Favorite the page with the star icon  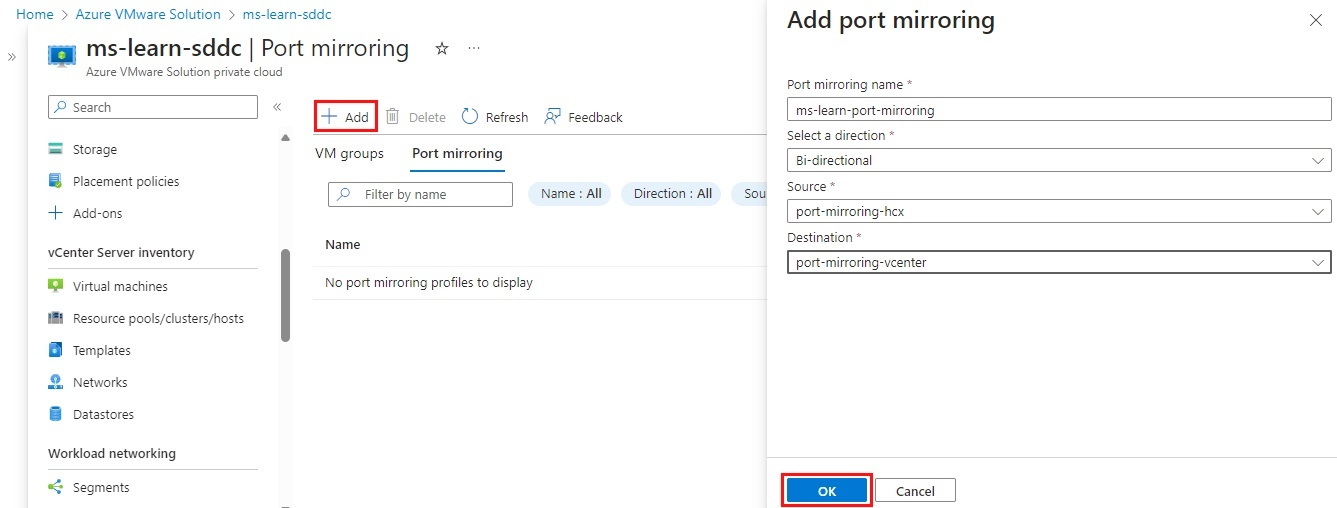[442, 48]
